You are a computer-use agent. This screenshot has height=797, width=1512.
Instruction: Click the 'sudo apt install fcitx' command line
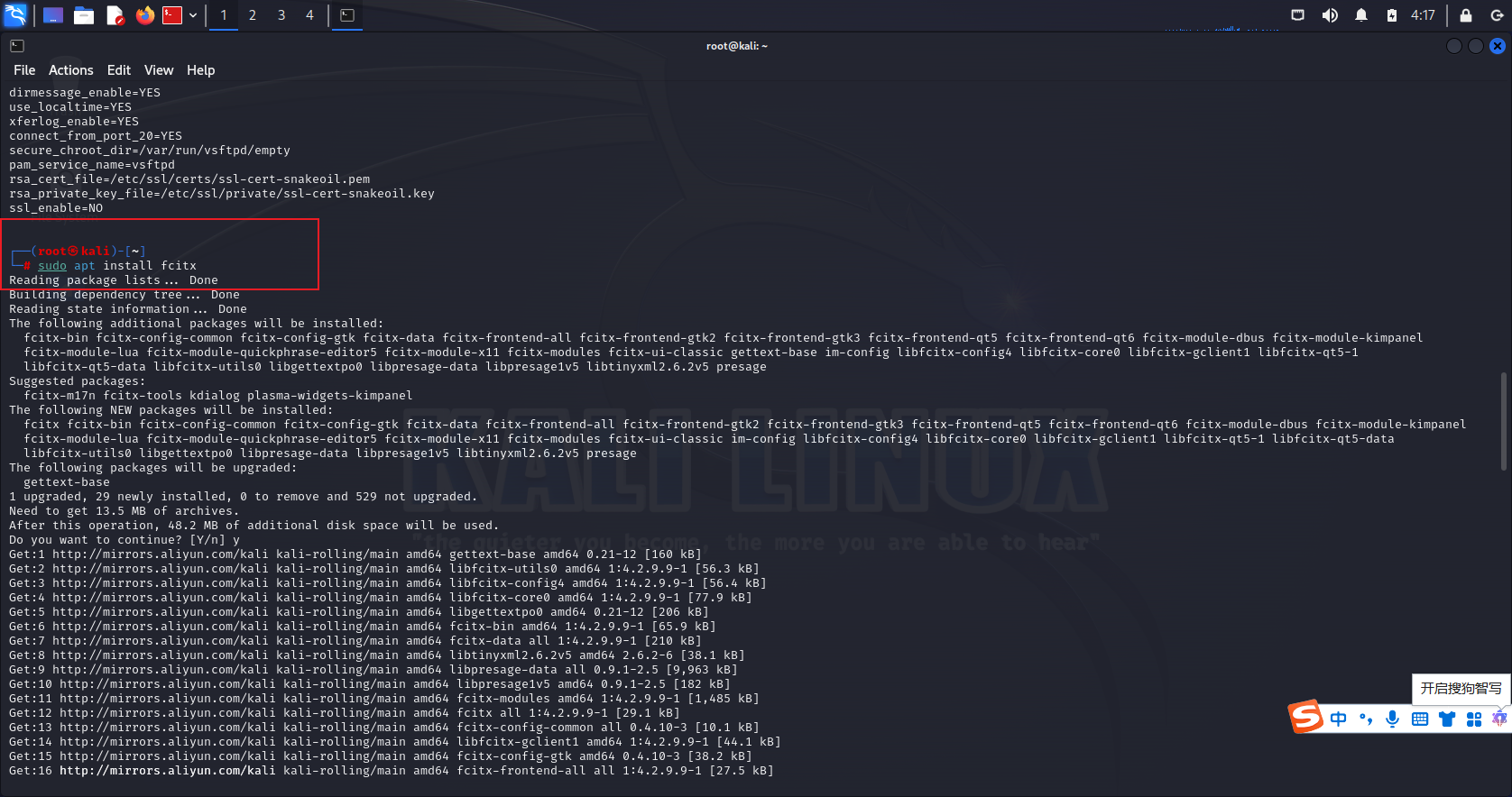117,266
